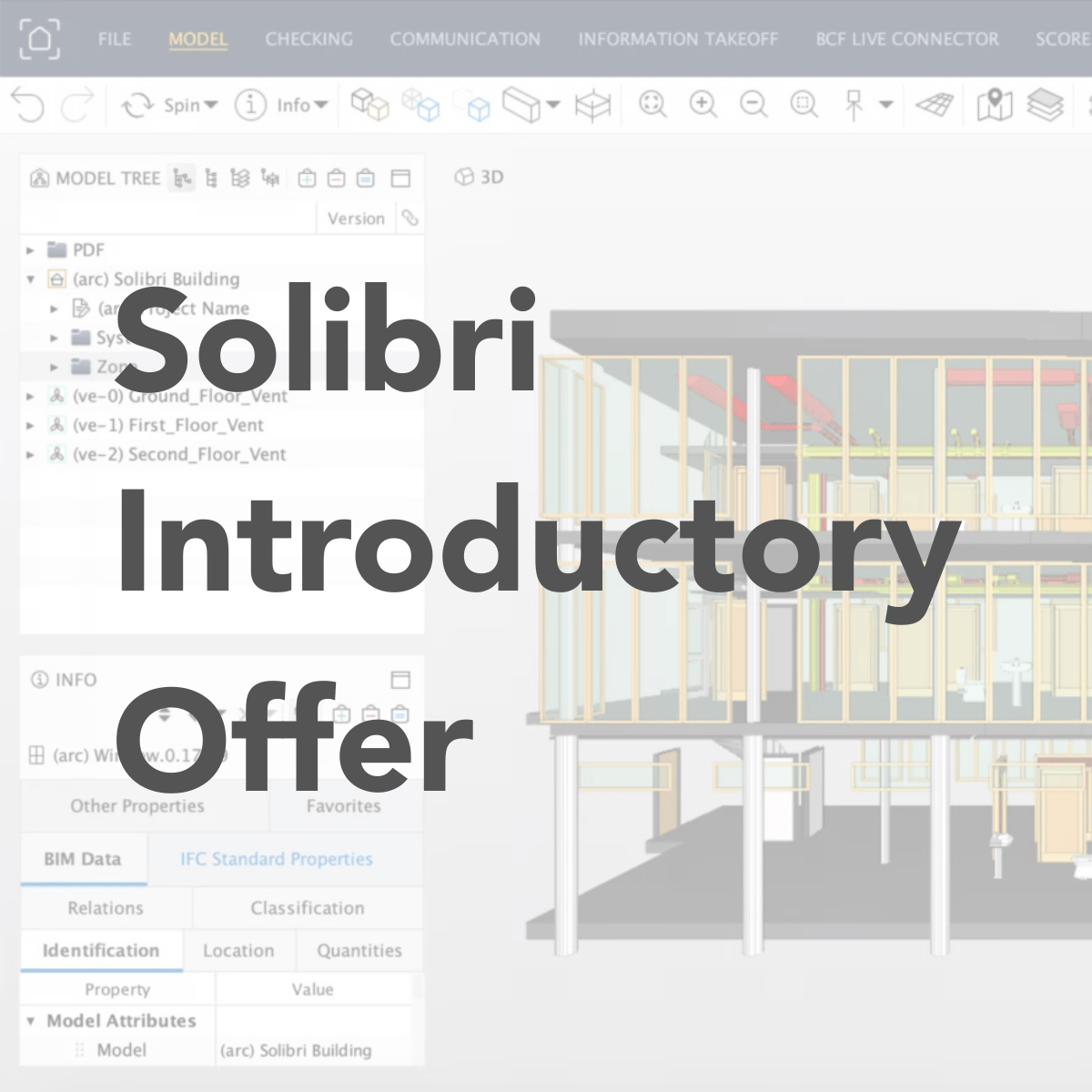Expand the PDF tree node

click(30, 250)
